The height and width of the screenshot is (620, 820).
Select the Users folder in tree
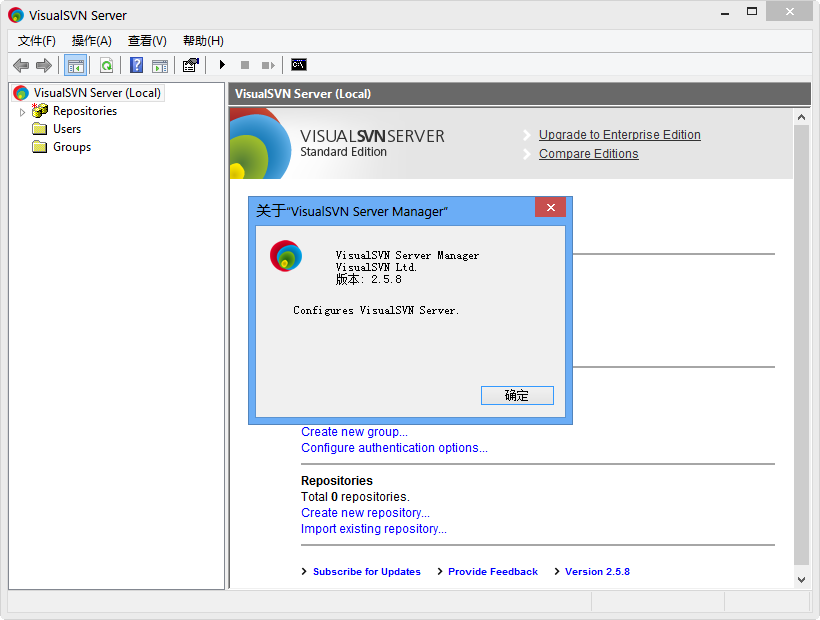(67, 129)
